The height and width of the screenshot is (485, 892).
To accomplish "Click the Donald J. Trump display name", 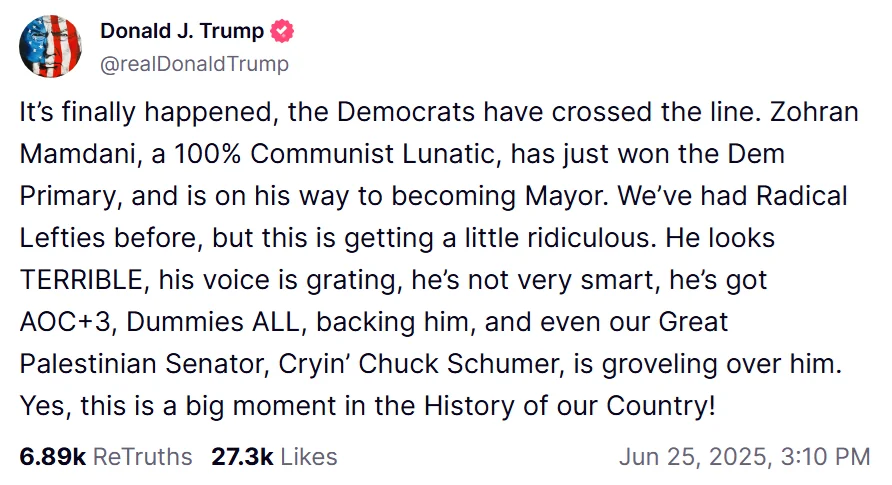I will [182, 31].
